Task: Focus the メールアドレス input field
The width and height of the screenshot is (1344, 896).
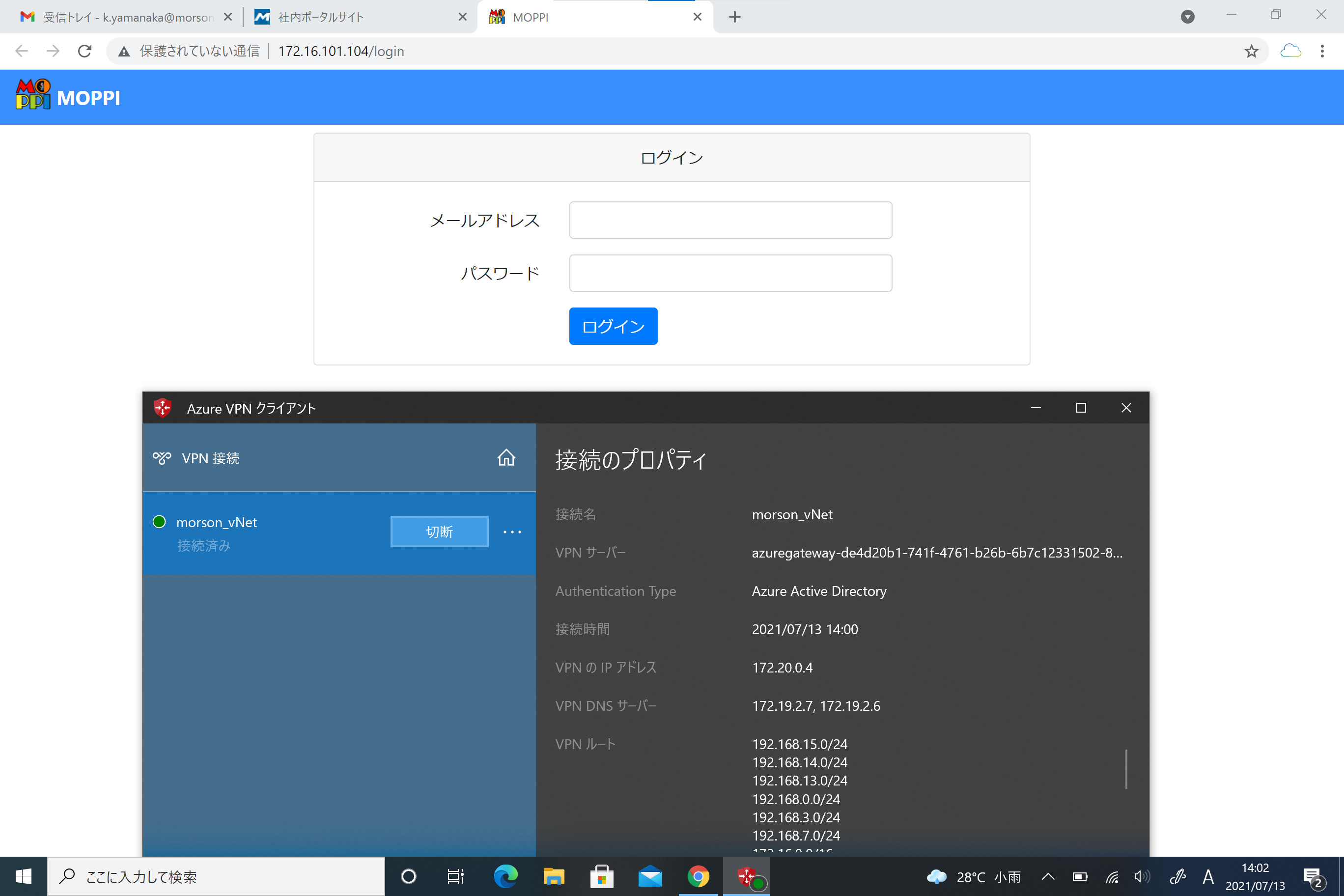Action: point(729,220)
